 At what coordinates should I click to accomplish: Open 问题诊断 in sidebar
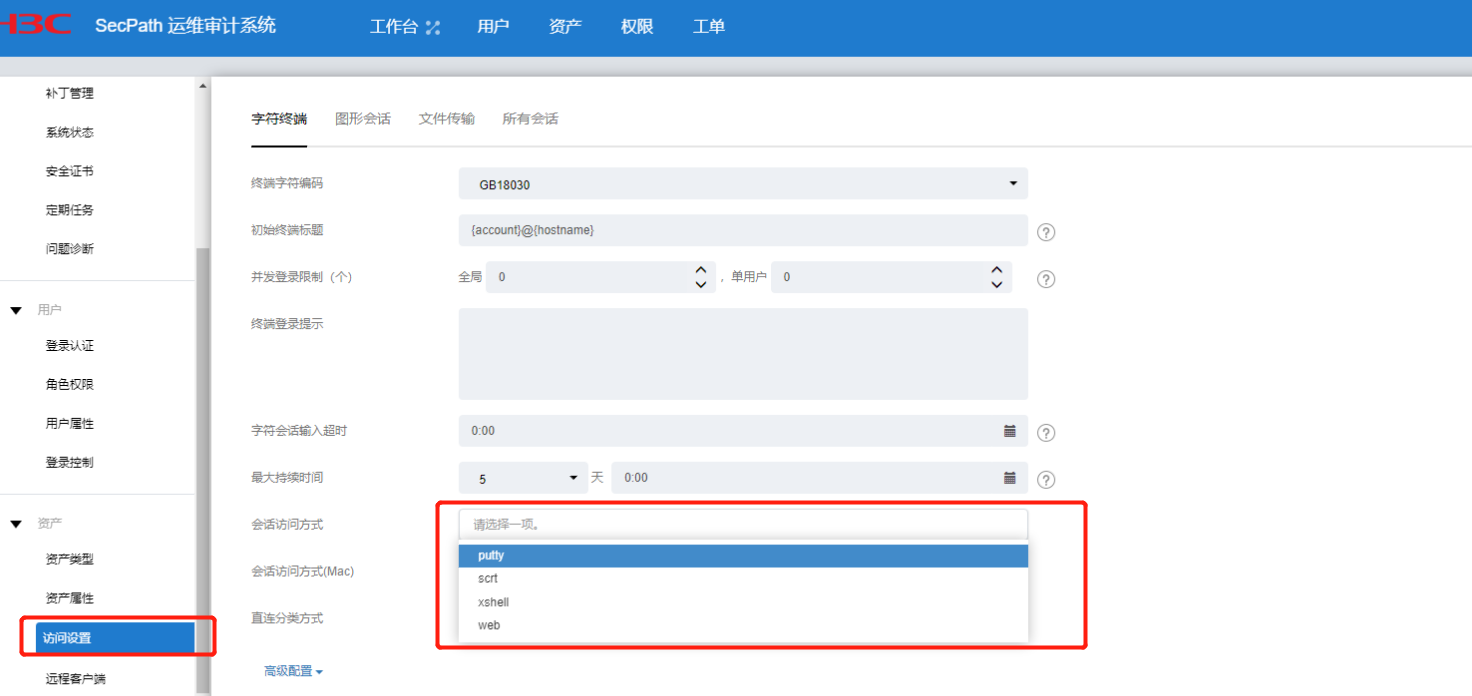coord(70,249)
